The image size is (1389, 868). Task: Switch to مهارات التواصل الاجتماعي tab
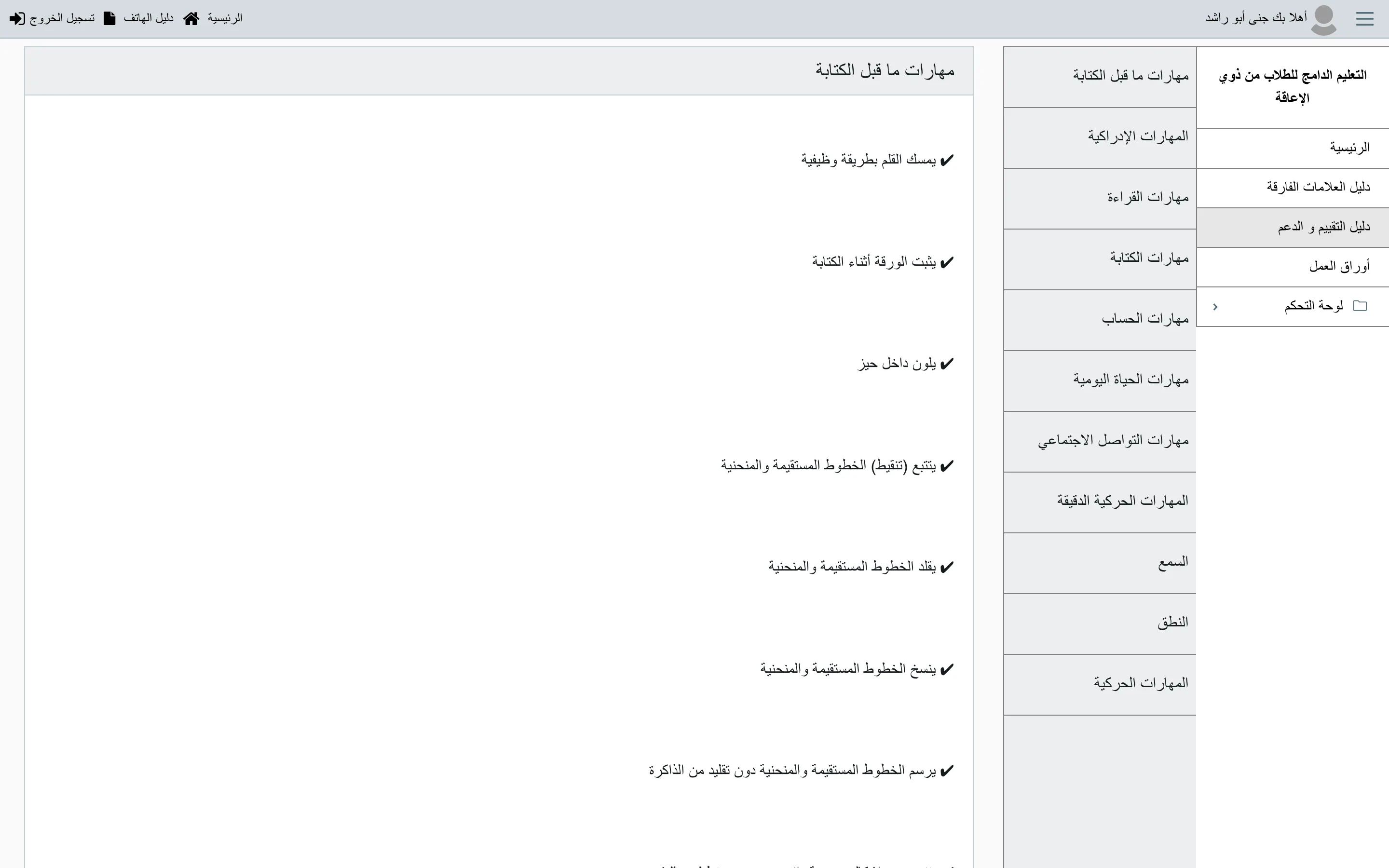click(1100, 442)
